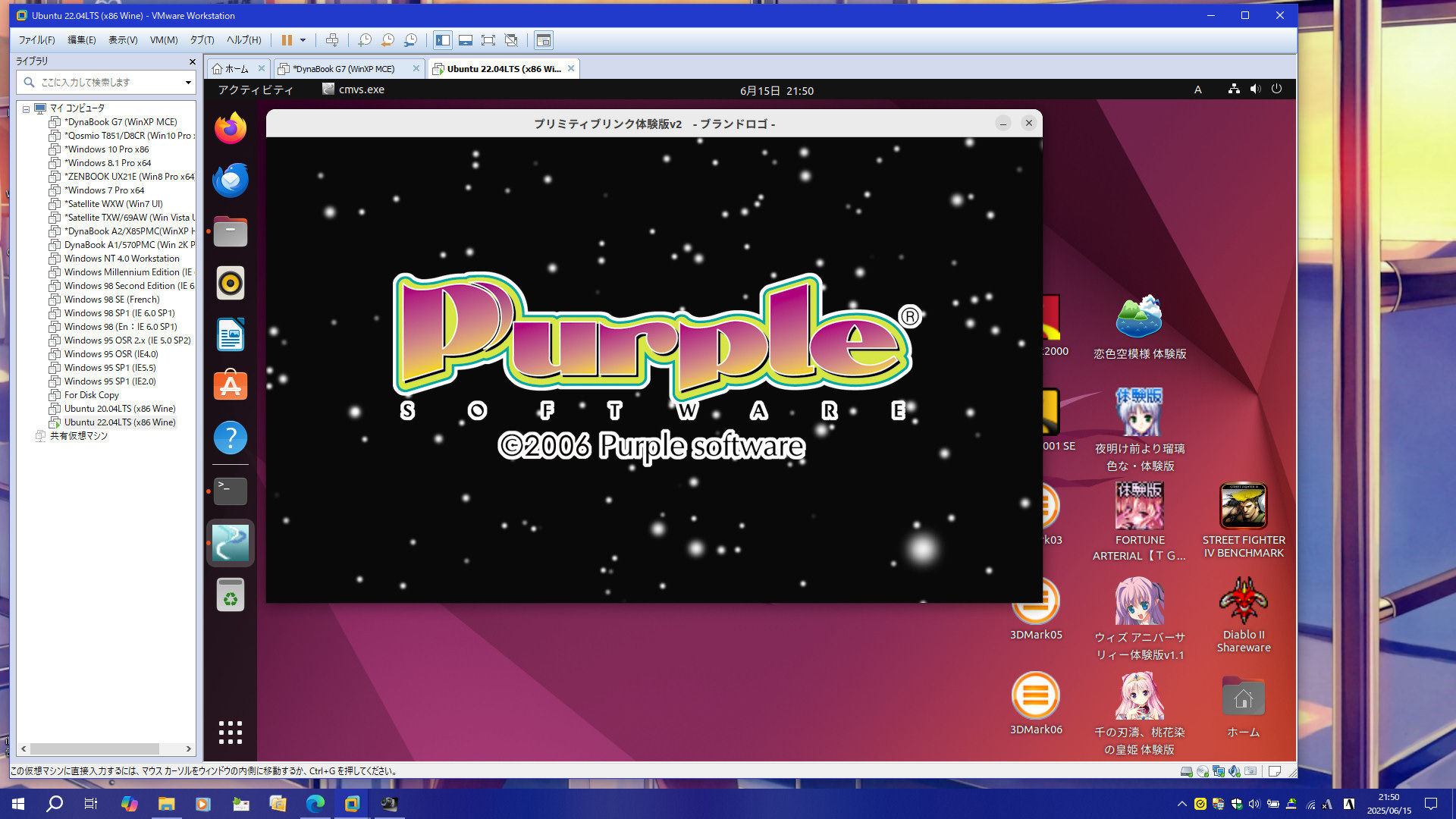Open the VM(M) menu
This screenshot has height=819, width=1456.
(x=164, y=40)
